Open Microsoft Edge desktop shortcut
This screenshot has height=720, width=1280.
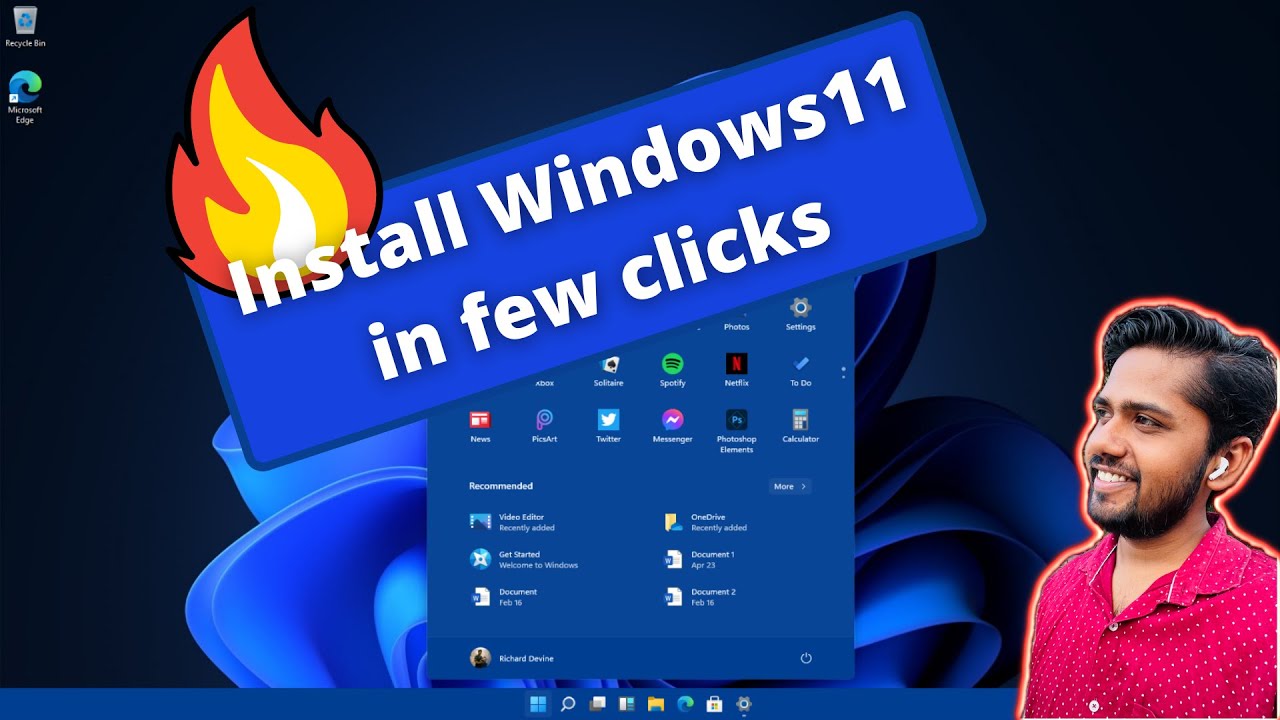coord(25,97)
